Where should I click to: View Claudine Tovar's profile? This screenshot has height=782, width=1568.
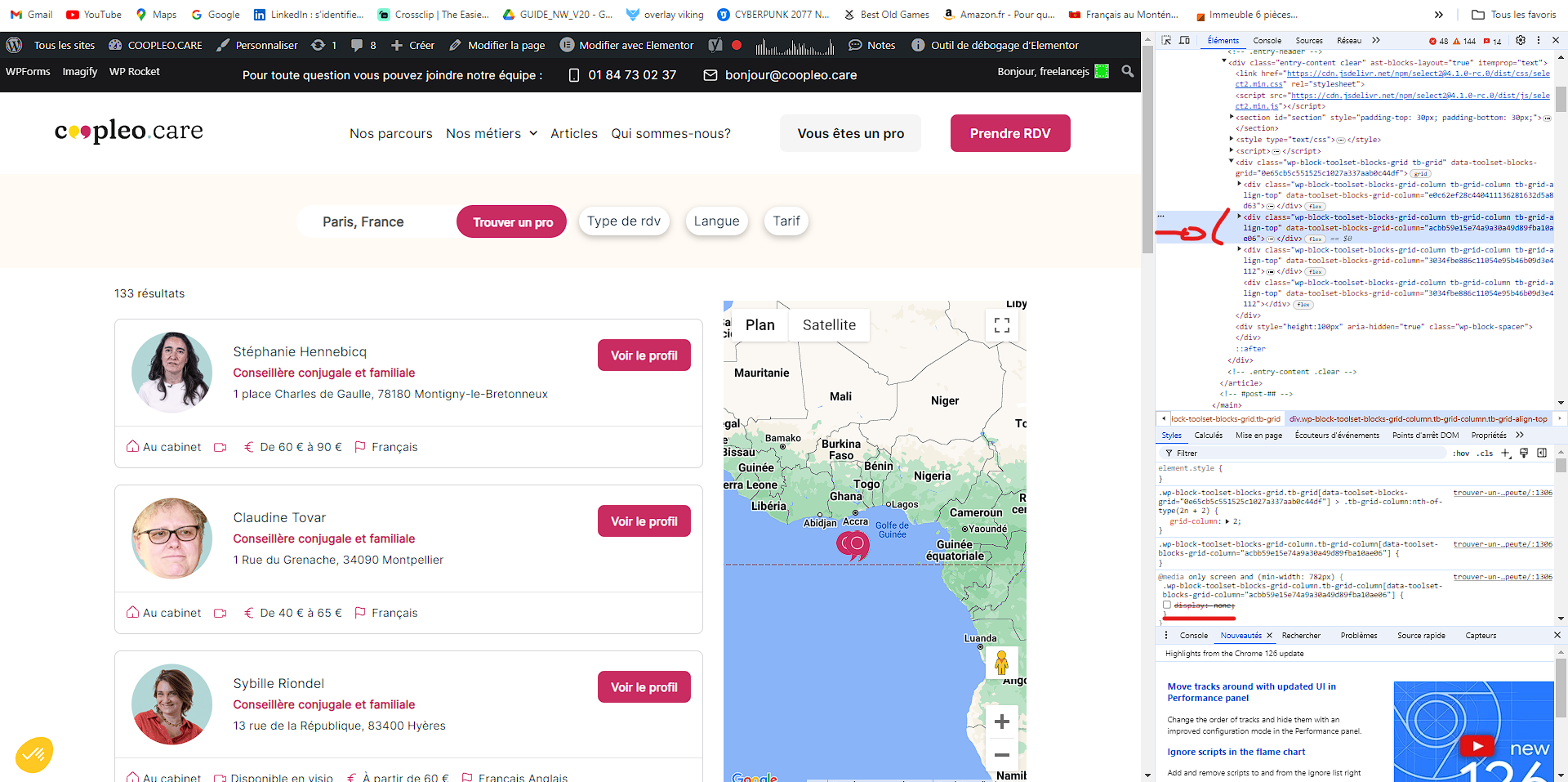644,521
